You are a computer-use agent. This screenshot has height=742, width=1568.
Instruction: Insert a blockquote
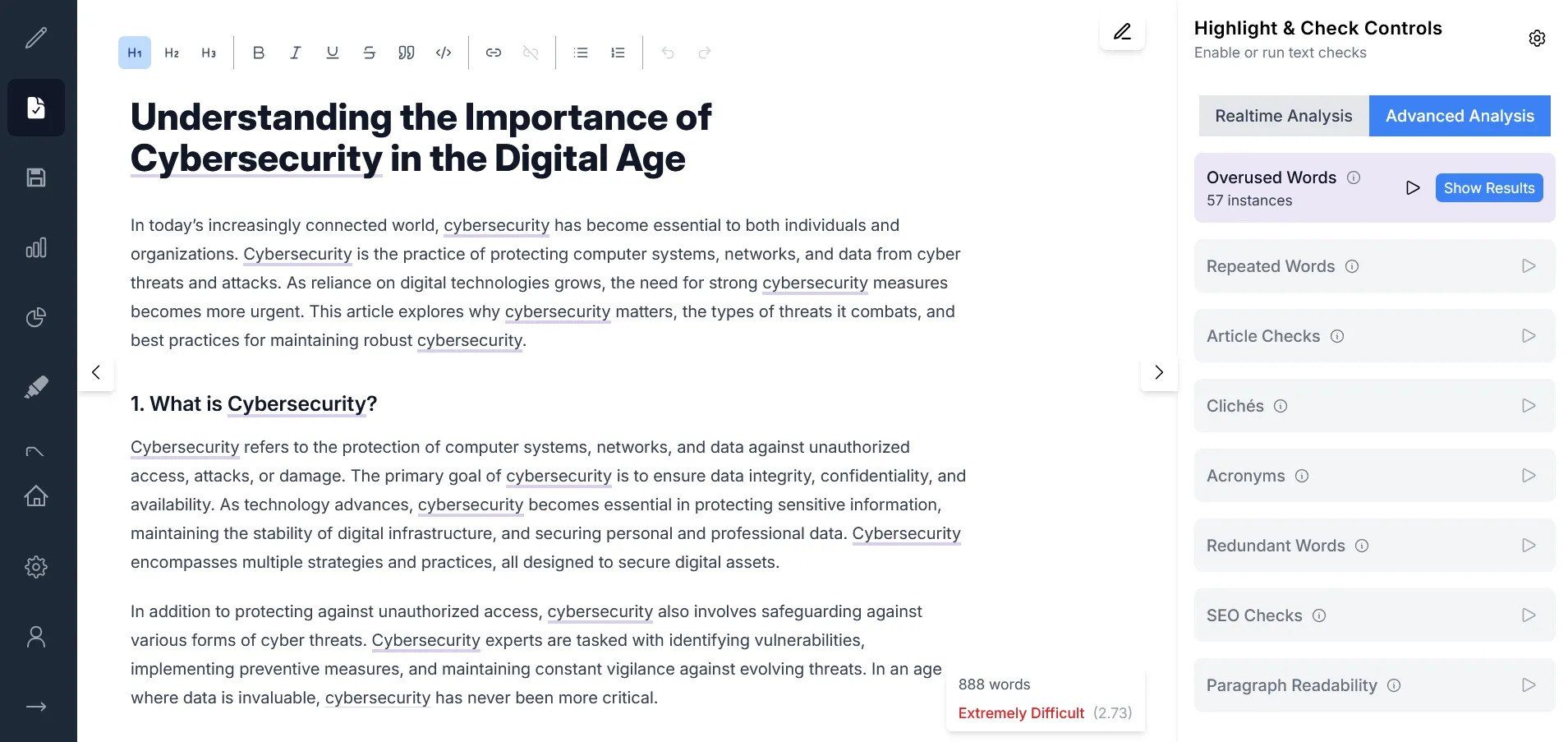tap(406, 53)
